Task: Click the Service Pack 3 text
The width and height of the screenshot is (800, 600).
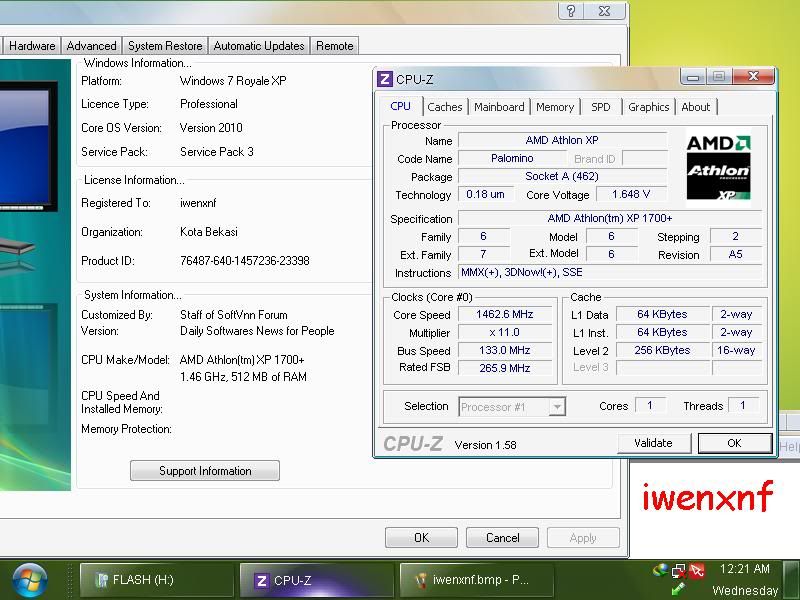Action: 216,152
